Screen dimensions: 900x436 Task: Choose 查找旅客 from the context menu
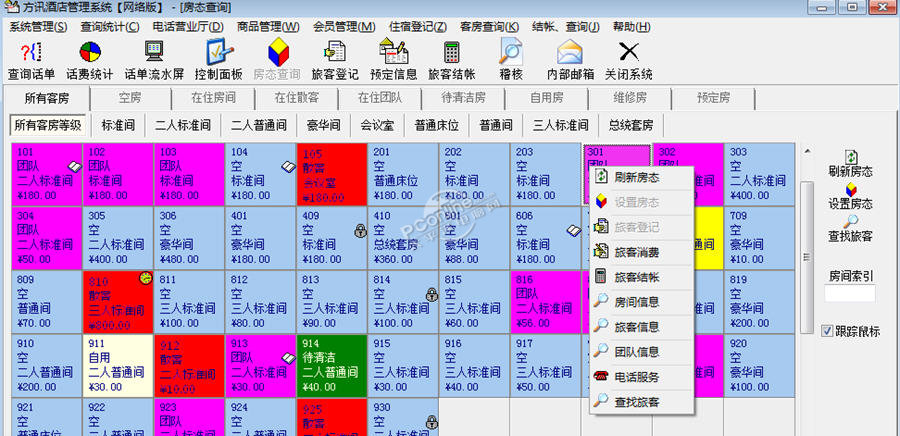(642, 402)
